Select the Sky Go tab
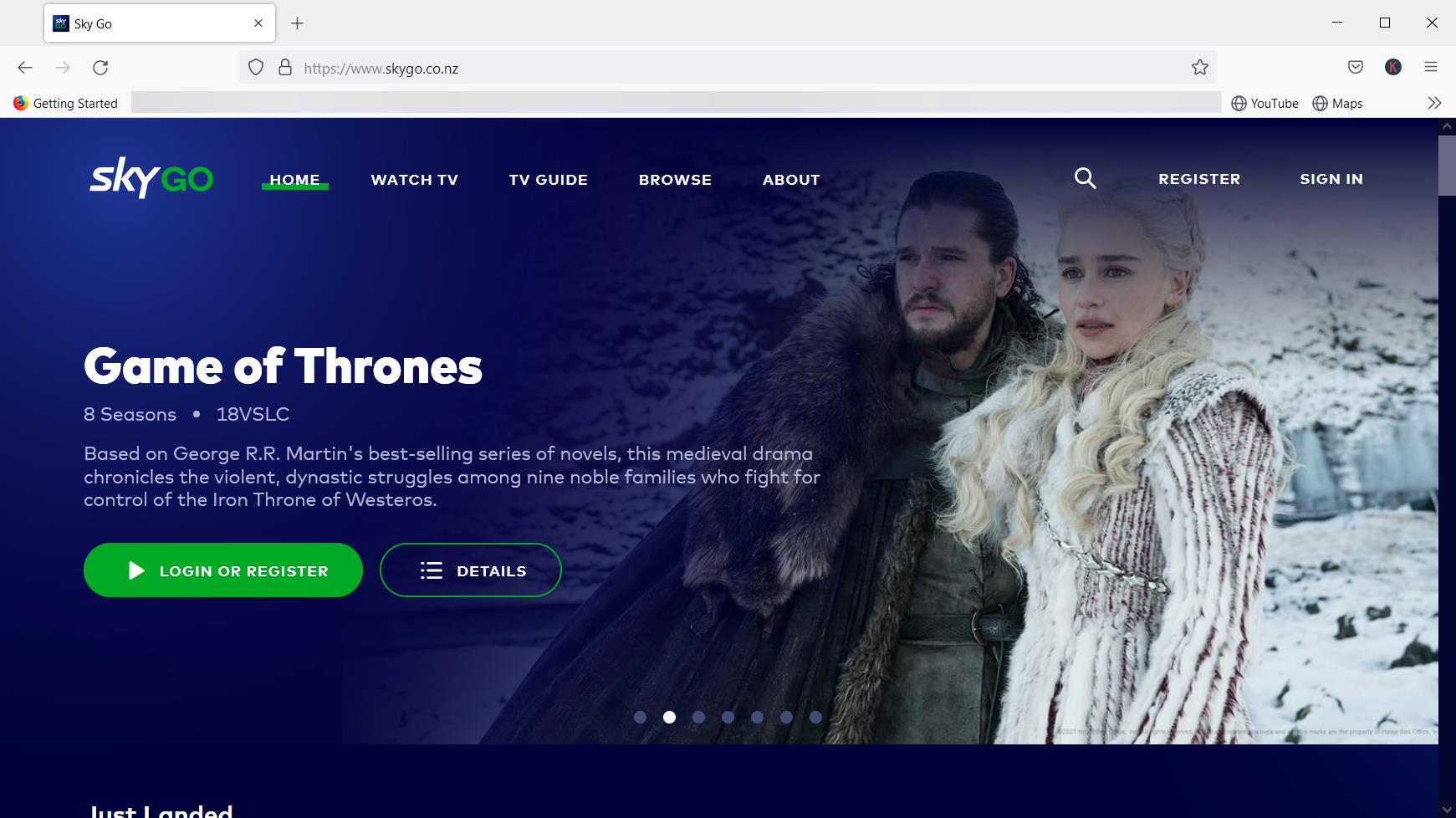The height and width of the screenshot is (818, 1456). (x=160, y=23)
